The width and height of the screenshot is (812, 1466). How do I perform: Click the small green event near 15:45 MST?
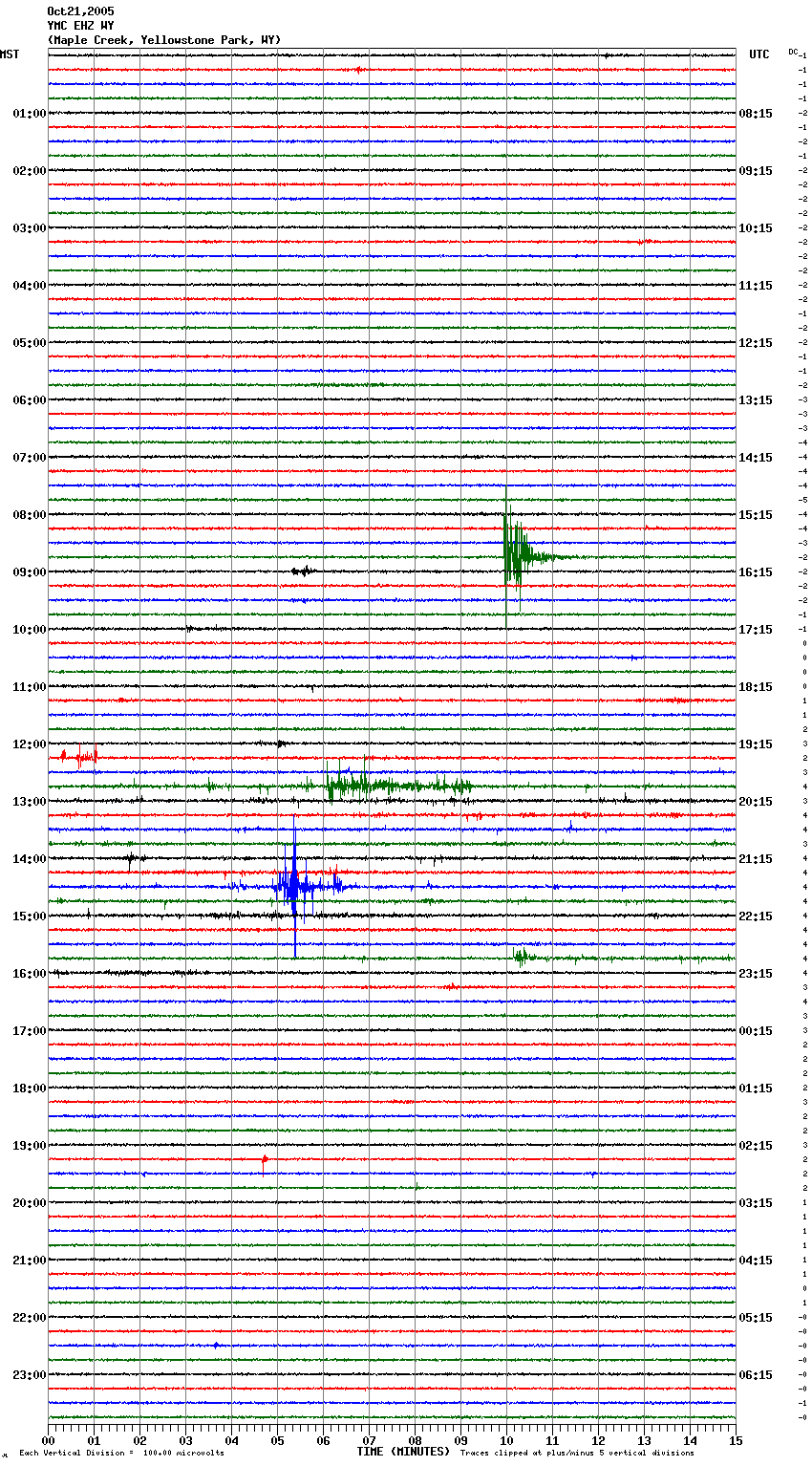coord(522,957)
